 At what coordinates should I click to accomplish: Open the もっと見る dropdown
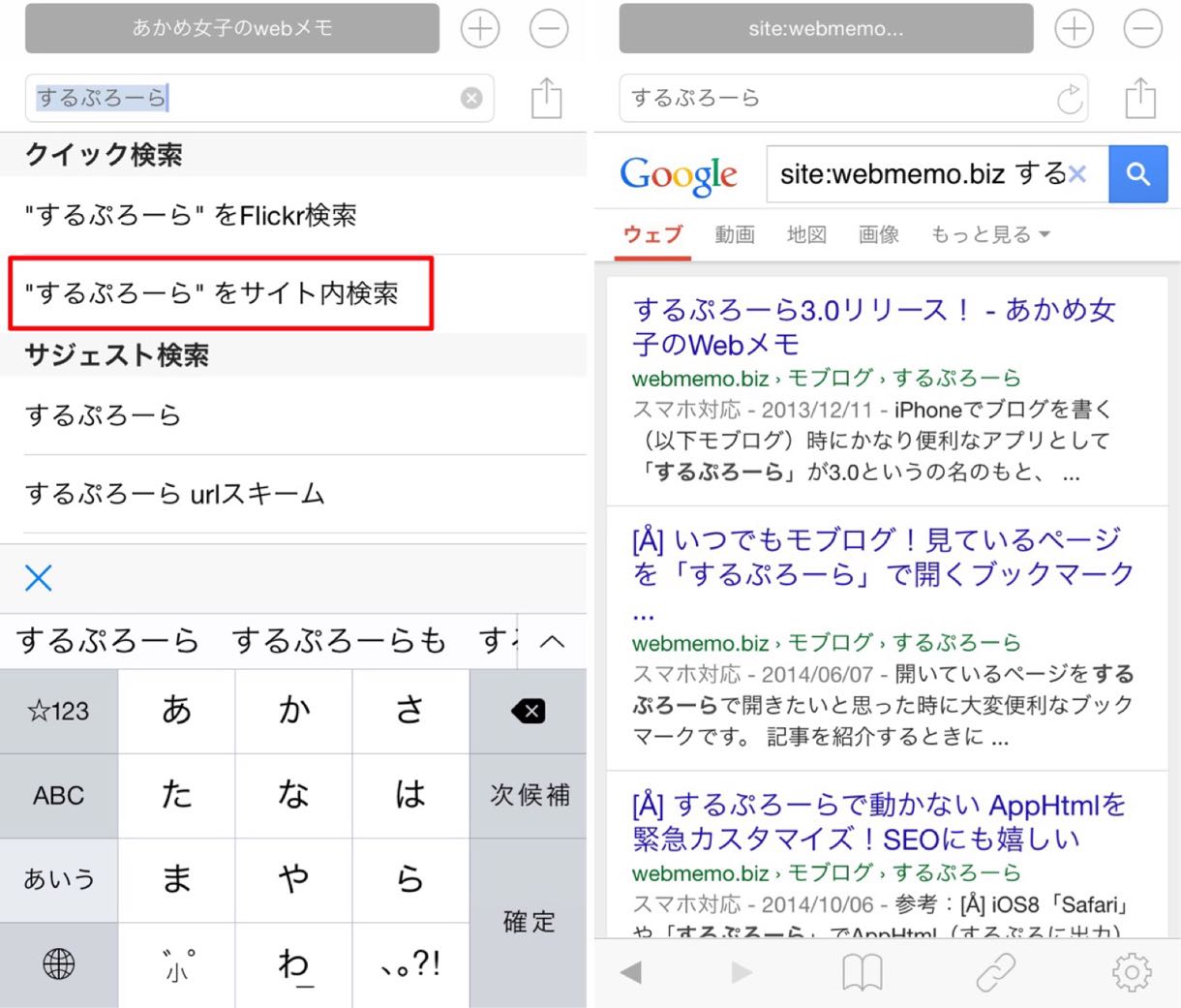point(990,234)
